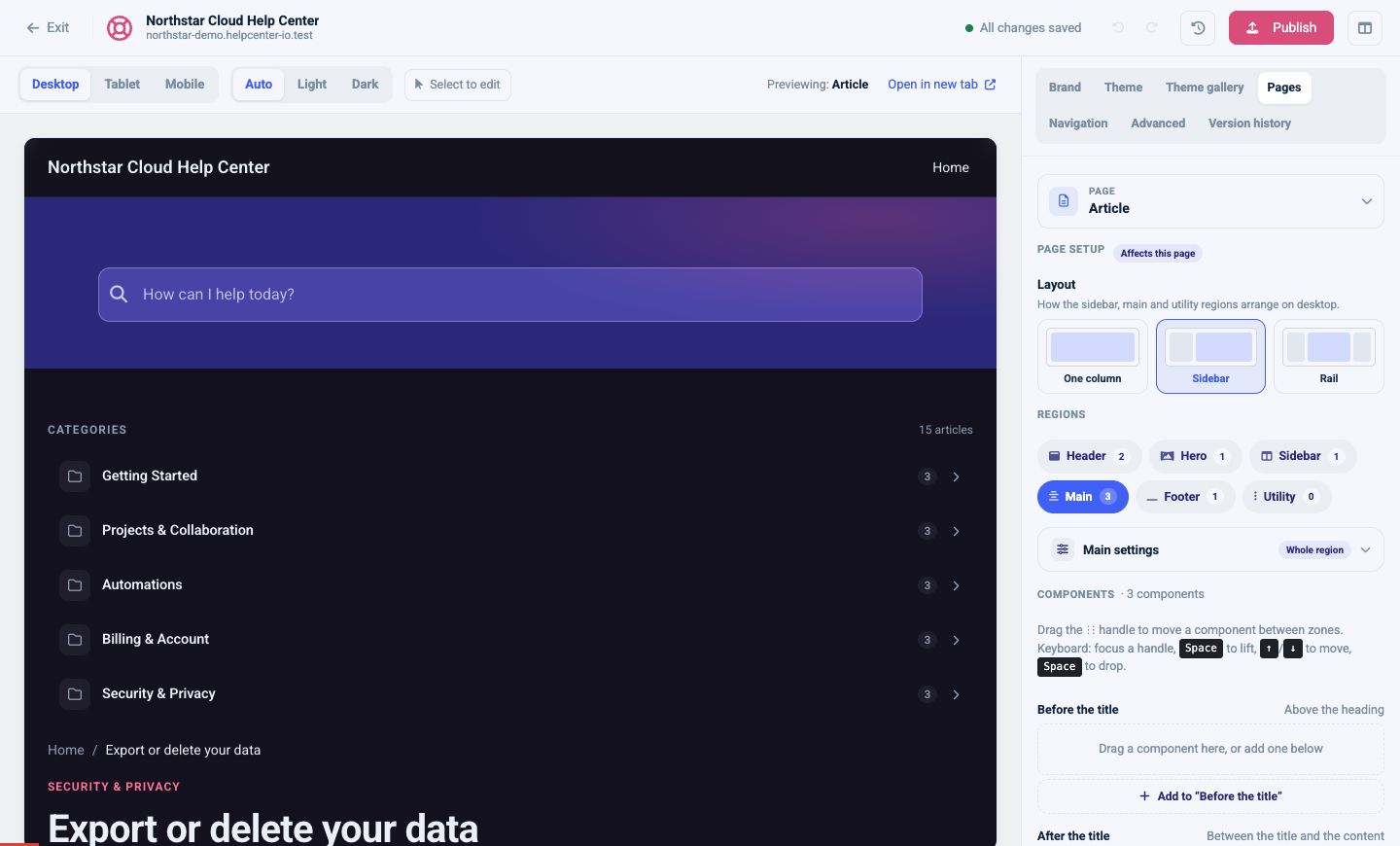Screen dimensions: 1400x846
Task: Open the Navigation tab
Action: coord(1078,123)
